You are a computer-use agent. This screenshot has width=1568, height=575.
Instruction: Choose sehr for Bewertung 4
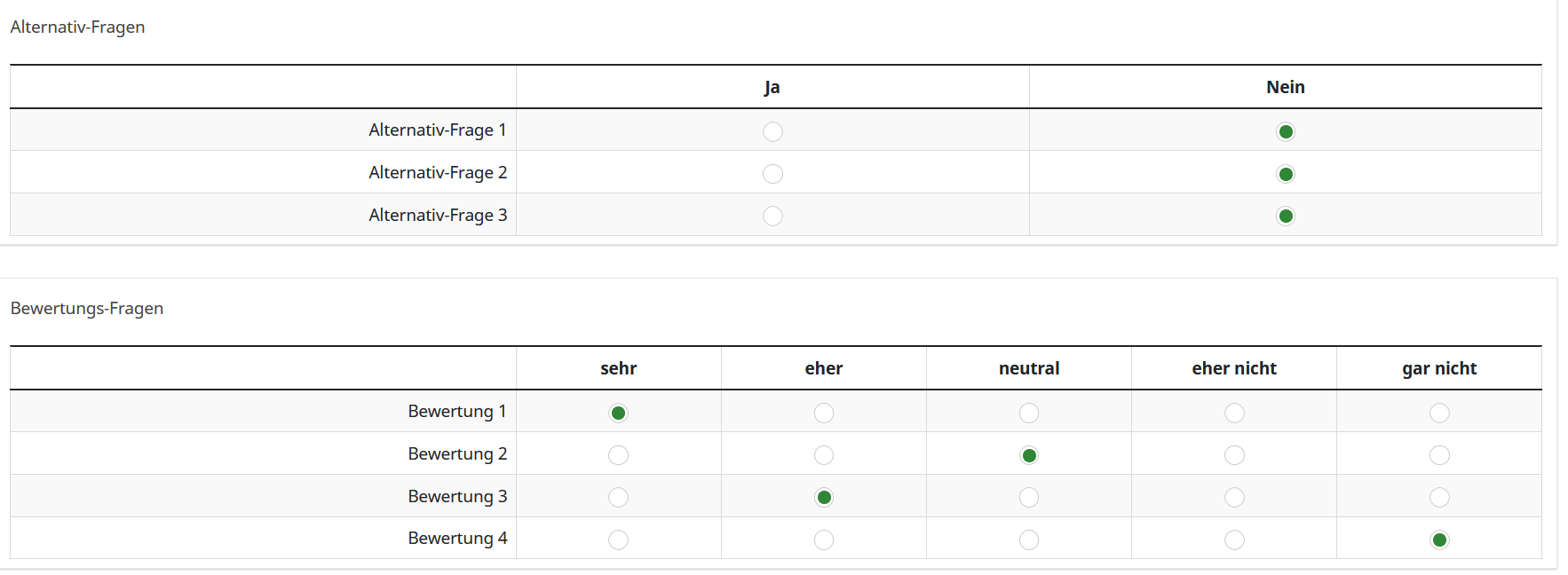pos(618,540)
